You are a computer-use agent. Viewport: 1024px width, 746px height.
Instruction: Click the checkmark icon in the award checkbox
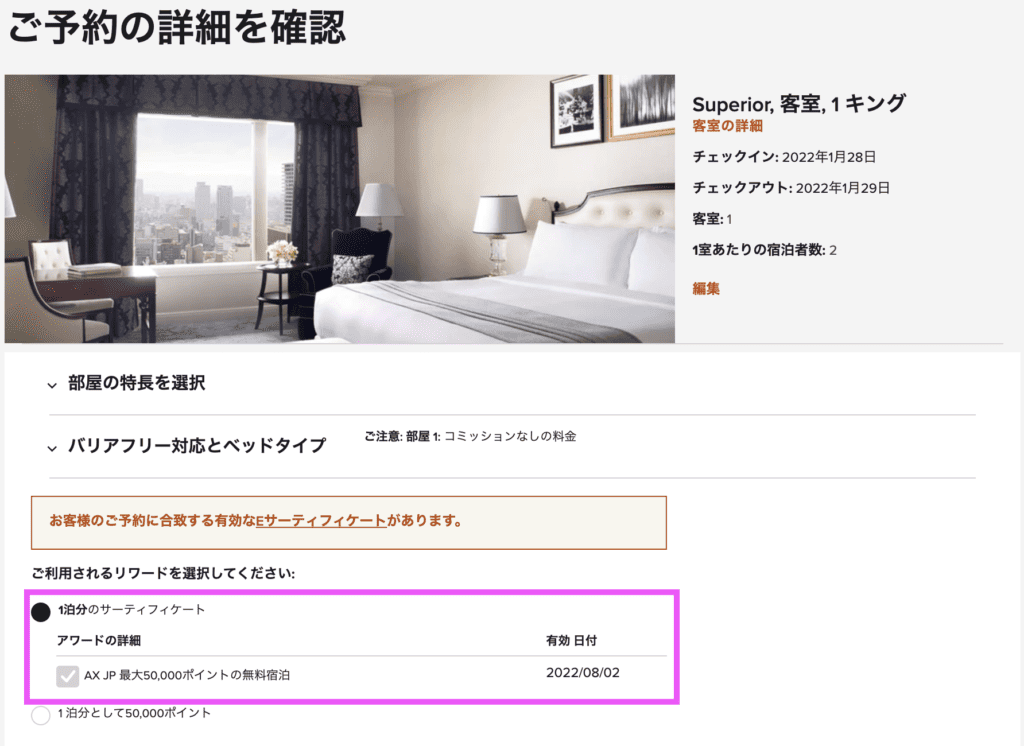(x=67, y=675)
